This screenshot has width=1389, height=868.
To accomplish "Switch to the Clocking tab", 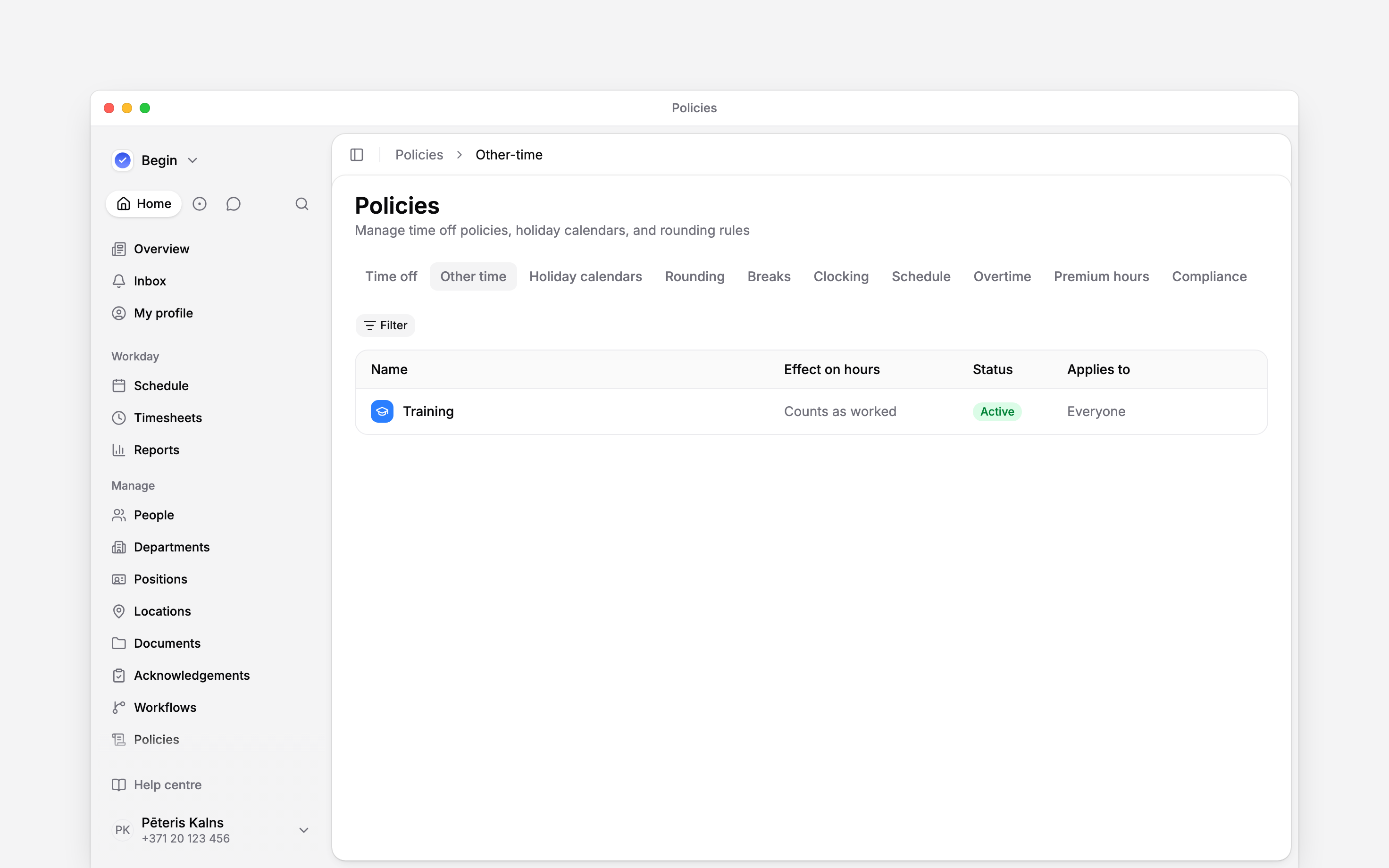I will (x=841, y=277).
